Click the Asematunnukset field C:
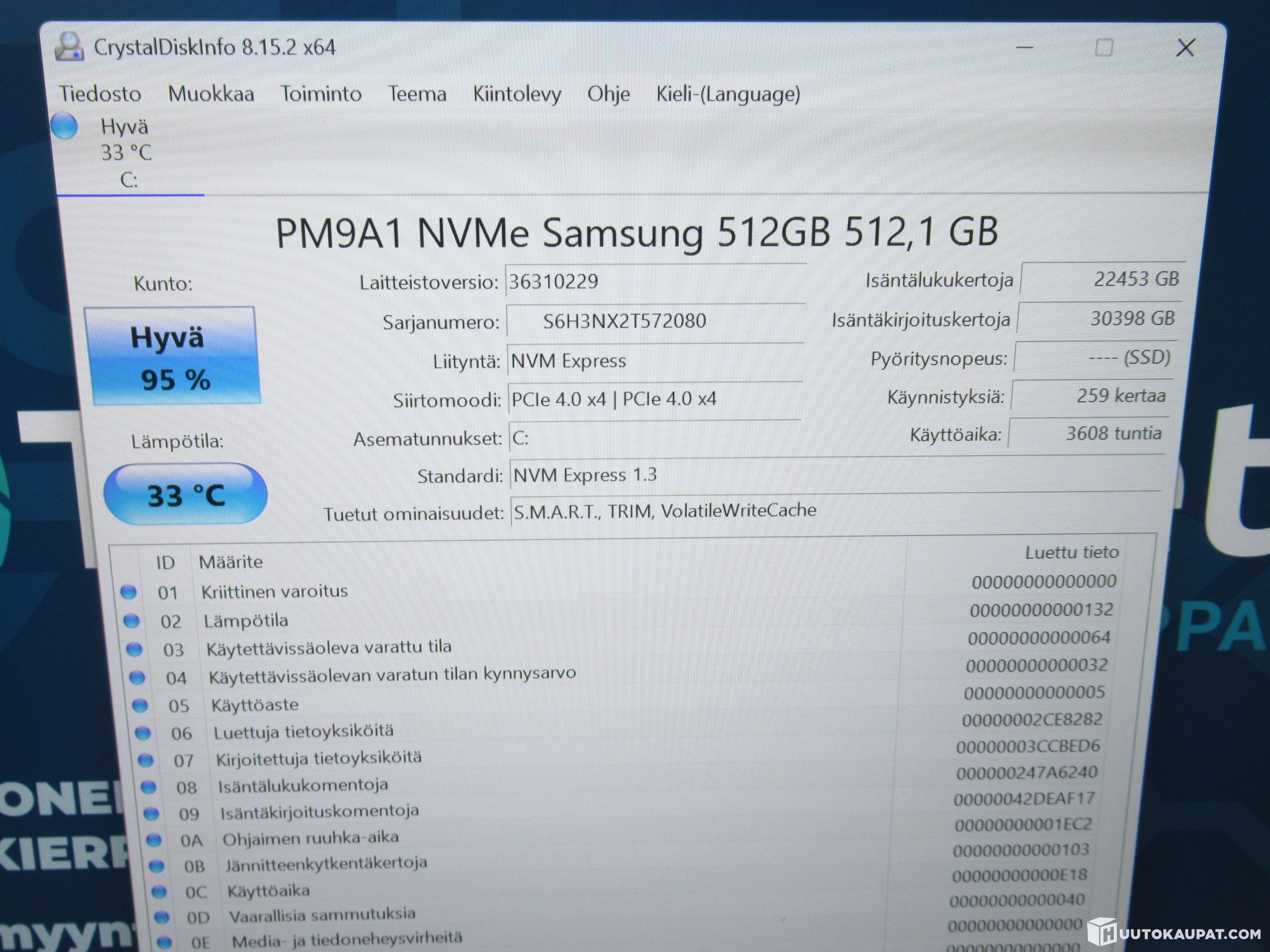 point(655,438)
